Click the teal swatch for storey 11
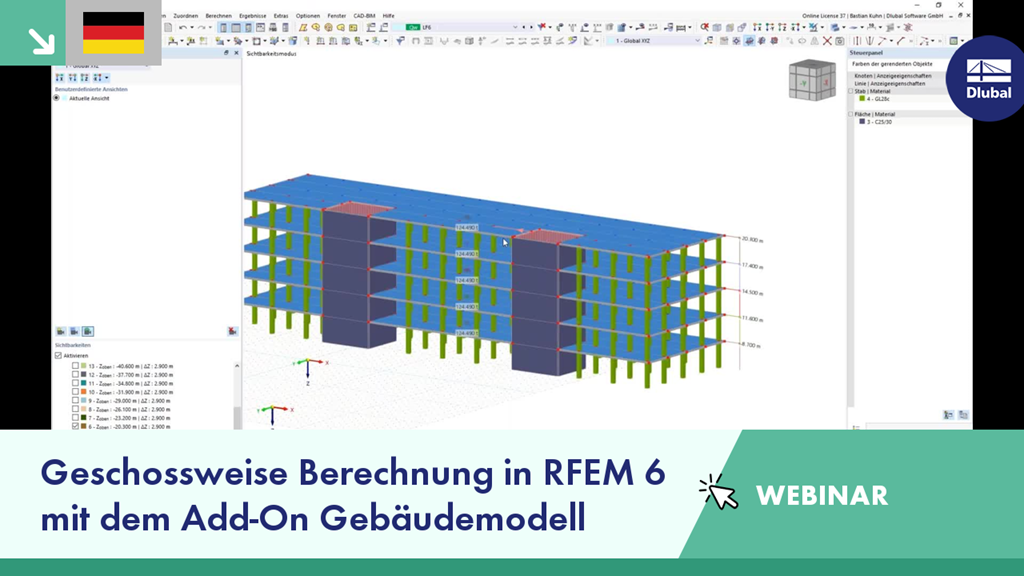Viewport: 1024px width, 576px height. pos(84,383)
